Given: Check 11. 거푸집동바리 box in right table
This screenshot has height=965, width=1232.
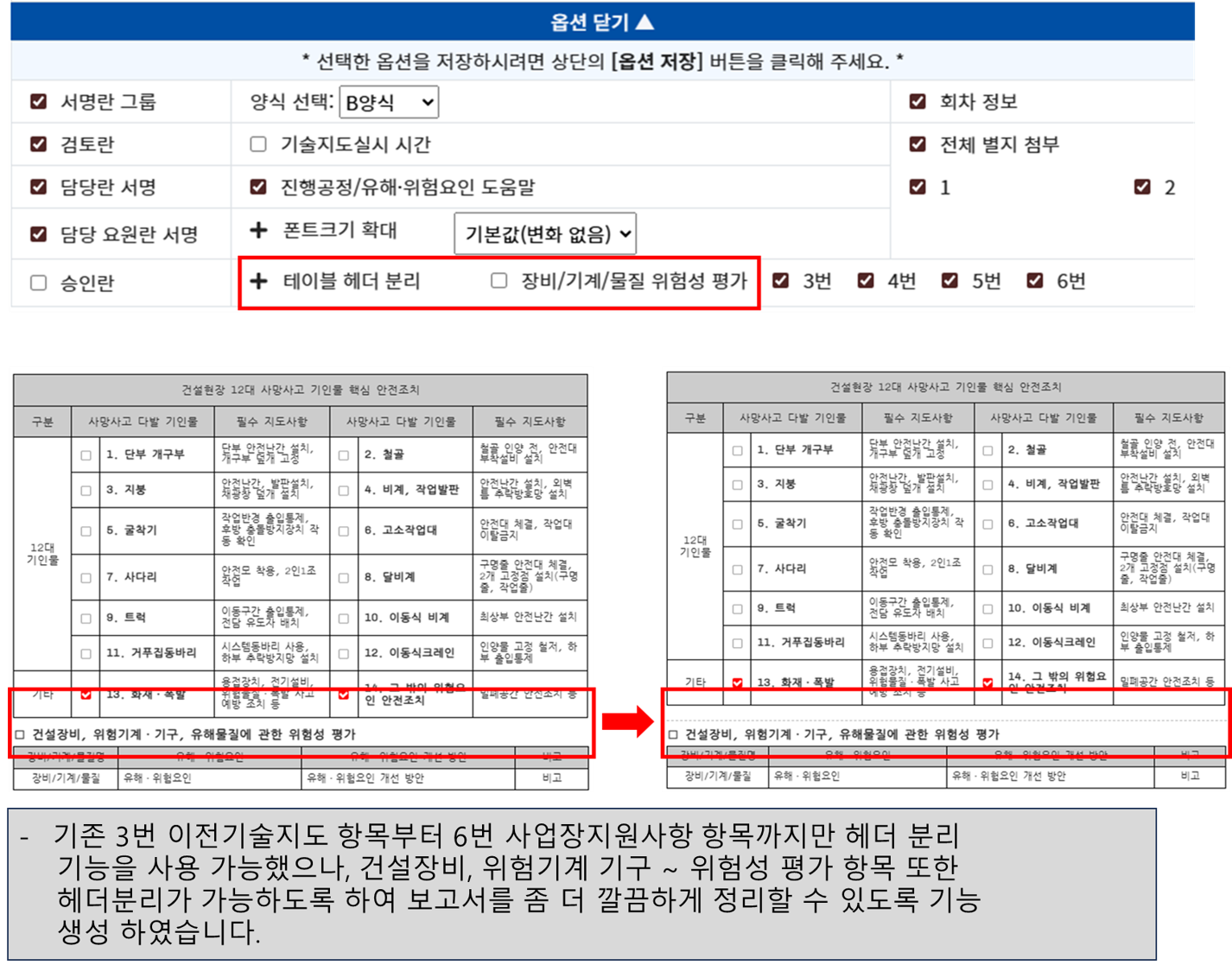Looking at the screenshot, I should tap(737, 643).
